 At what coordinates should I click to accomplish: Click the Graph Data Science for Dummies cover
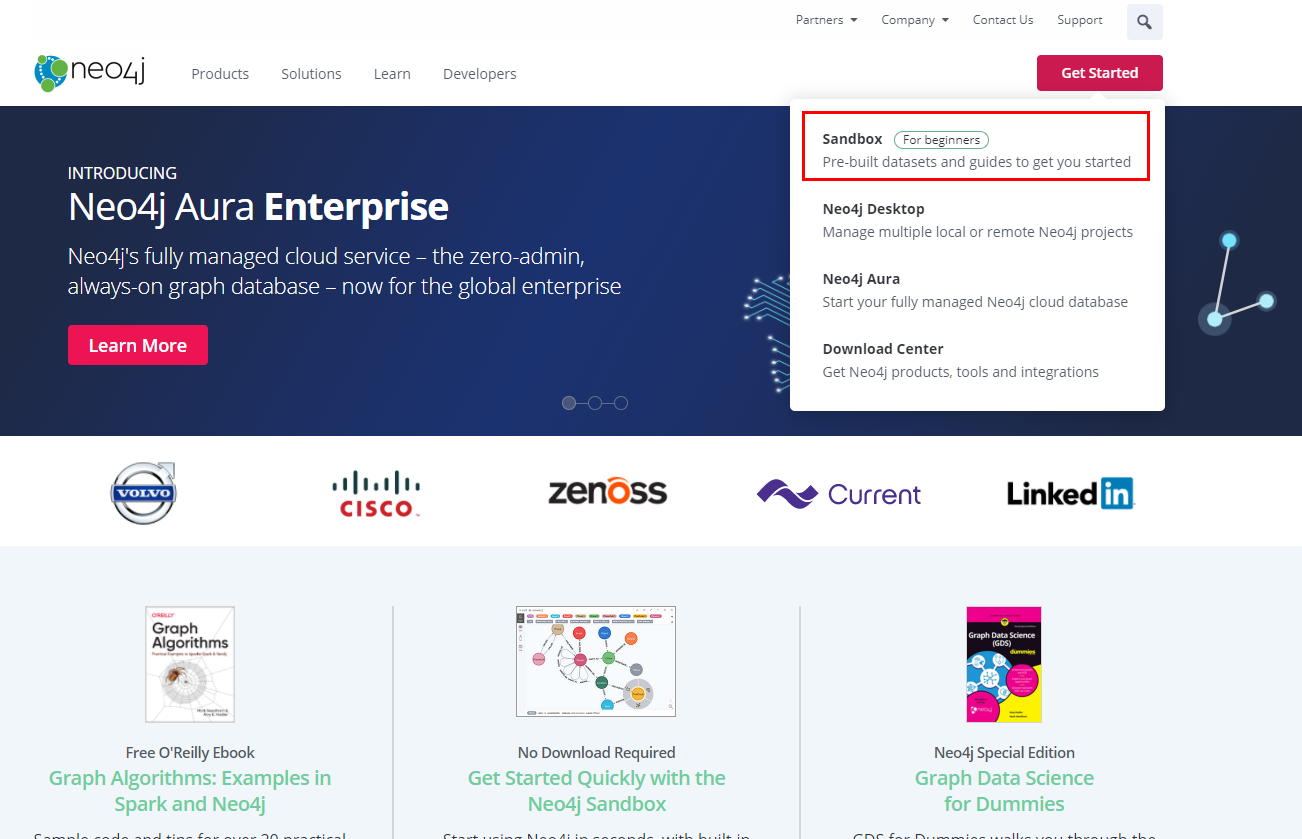[1004, 664]
